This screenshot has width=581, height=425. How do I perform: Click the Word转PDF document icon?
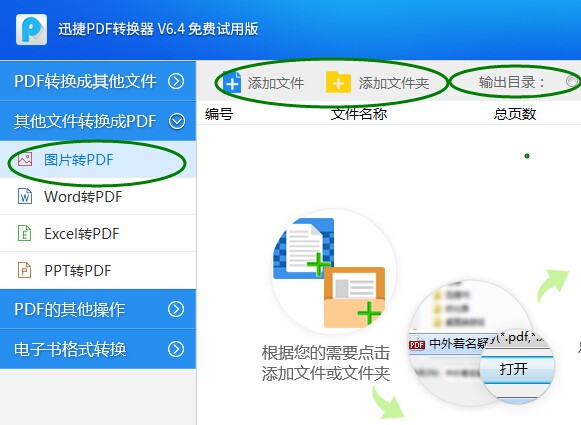25,196
